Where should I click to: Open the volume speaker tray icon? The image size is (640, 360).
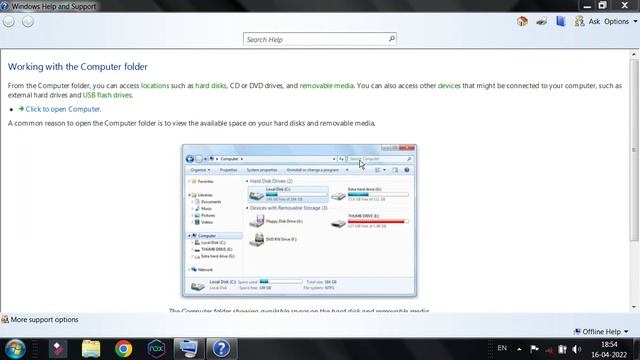tap(576, 349)
